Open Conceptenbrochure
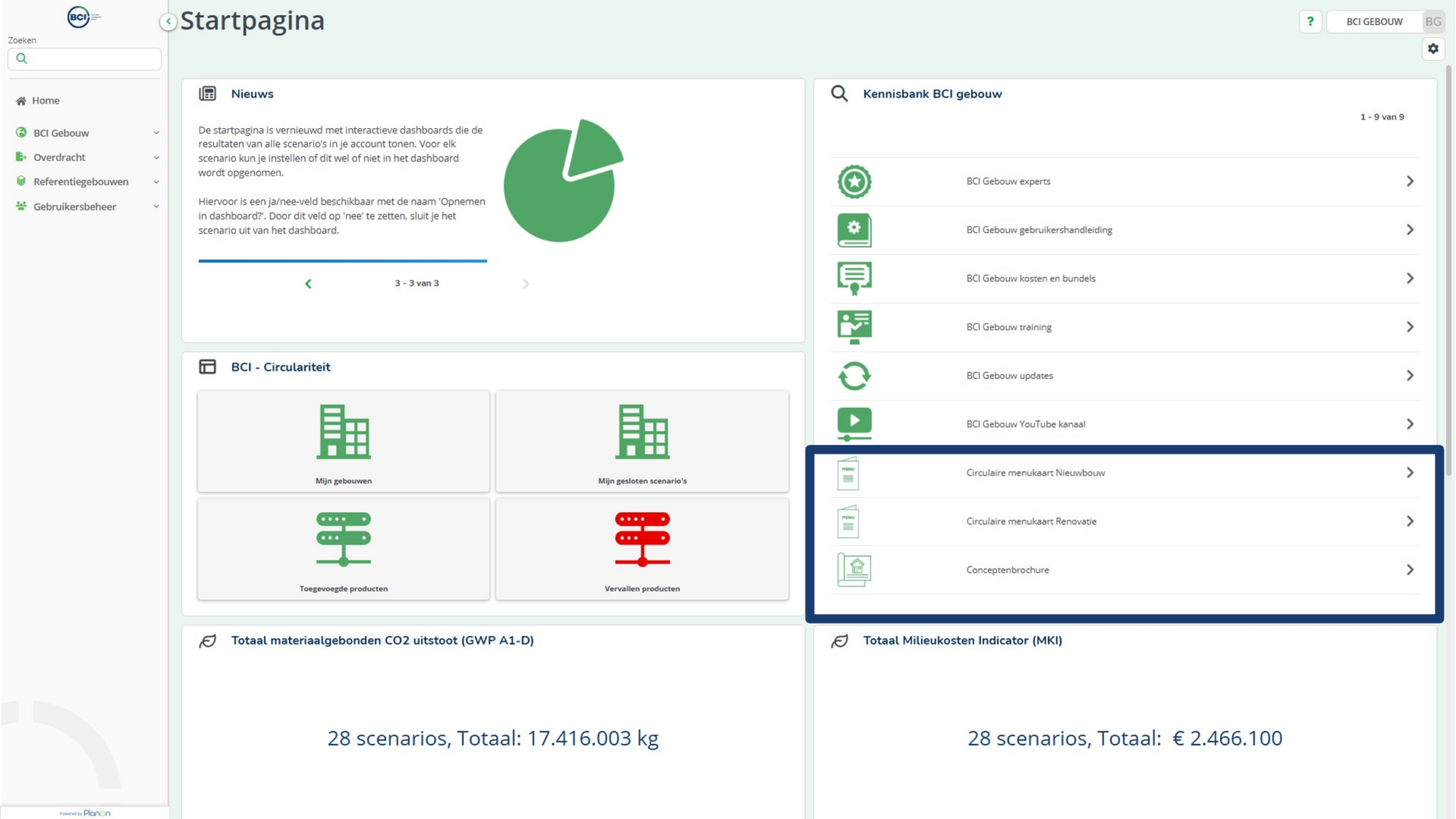 pyautogui.click(x=1007, y=570)
